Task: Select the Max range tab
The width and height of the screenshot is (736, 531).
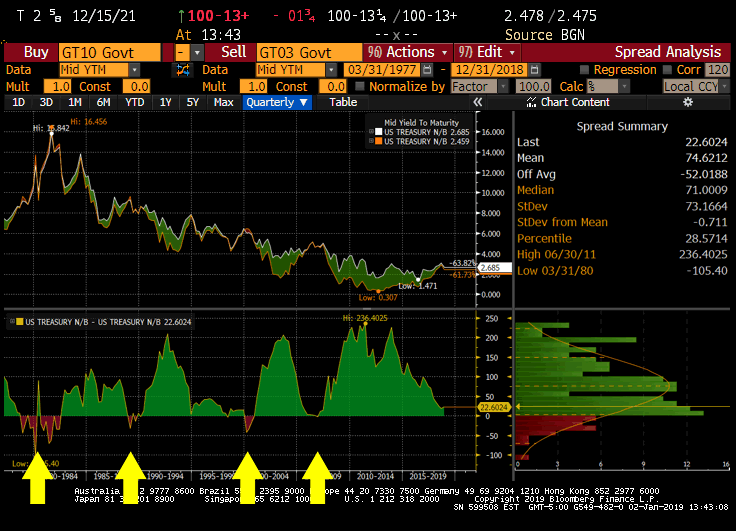Action: point(223,102)
